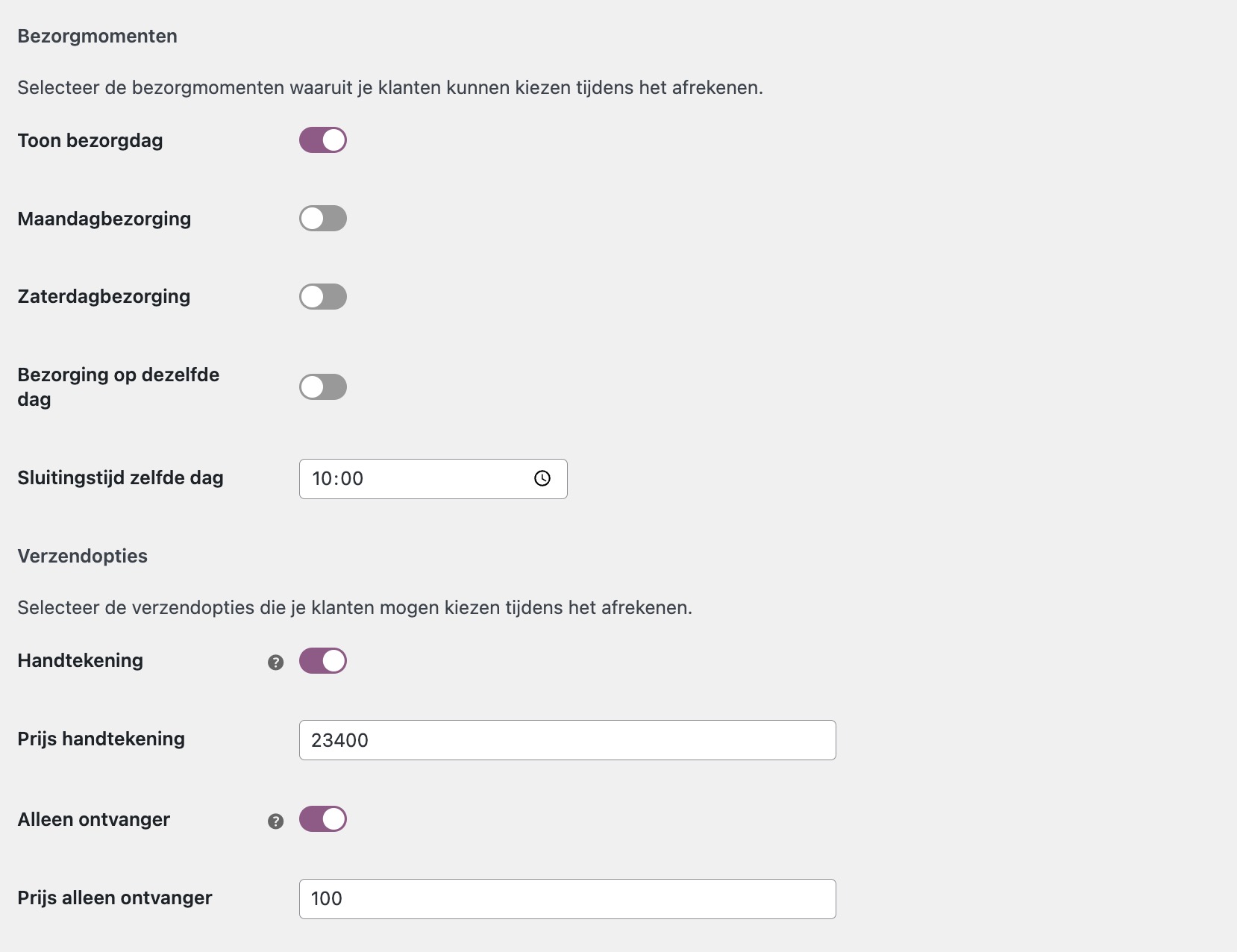This screenshot has width=1237, height=952.
Task: Enable Zaterdagbezorging delivery
Action: [322, 296]
